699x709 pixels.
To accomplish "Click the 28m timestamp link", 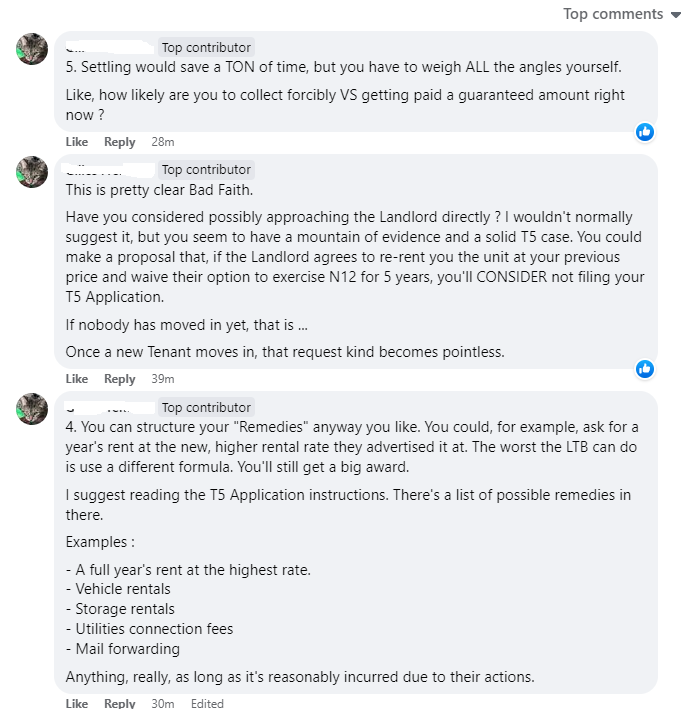I will (163, 142).
